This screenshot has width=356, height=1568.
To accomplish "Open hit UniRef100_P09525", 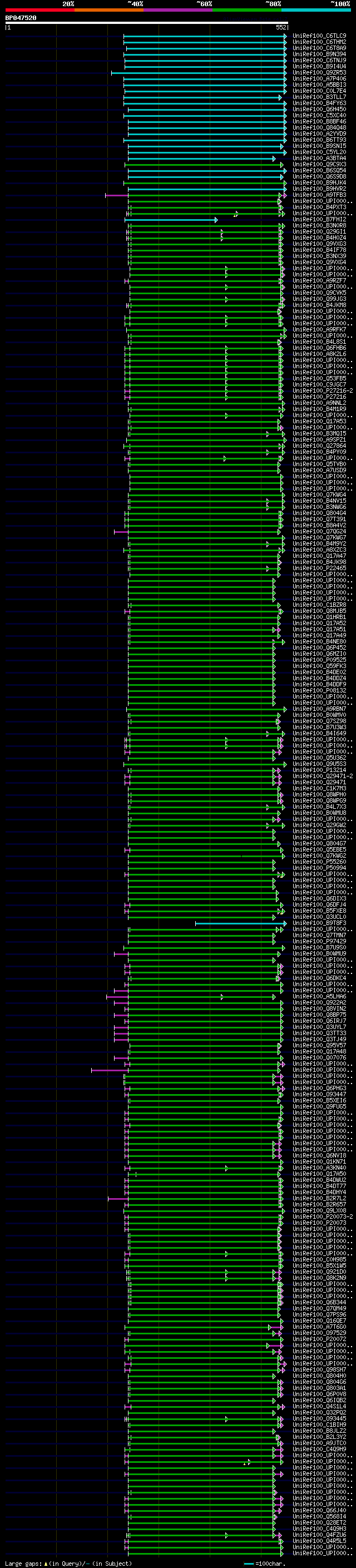I will tap(319, 660).
